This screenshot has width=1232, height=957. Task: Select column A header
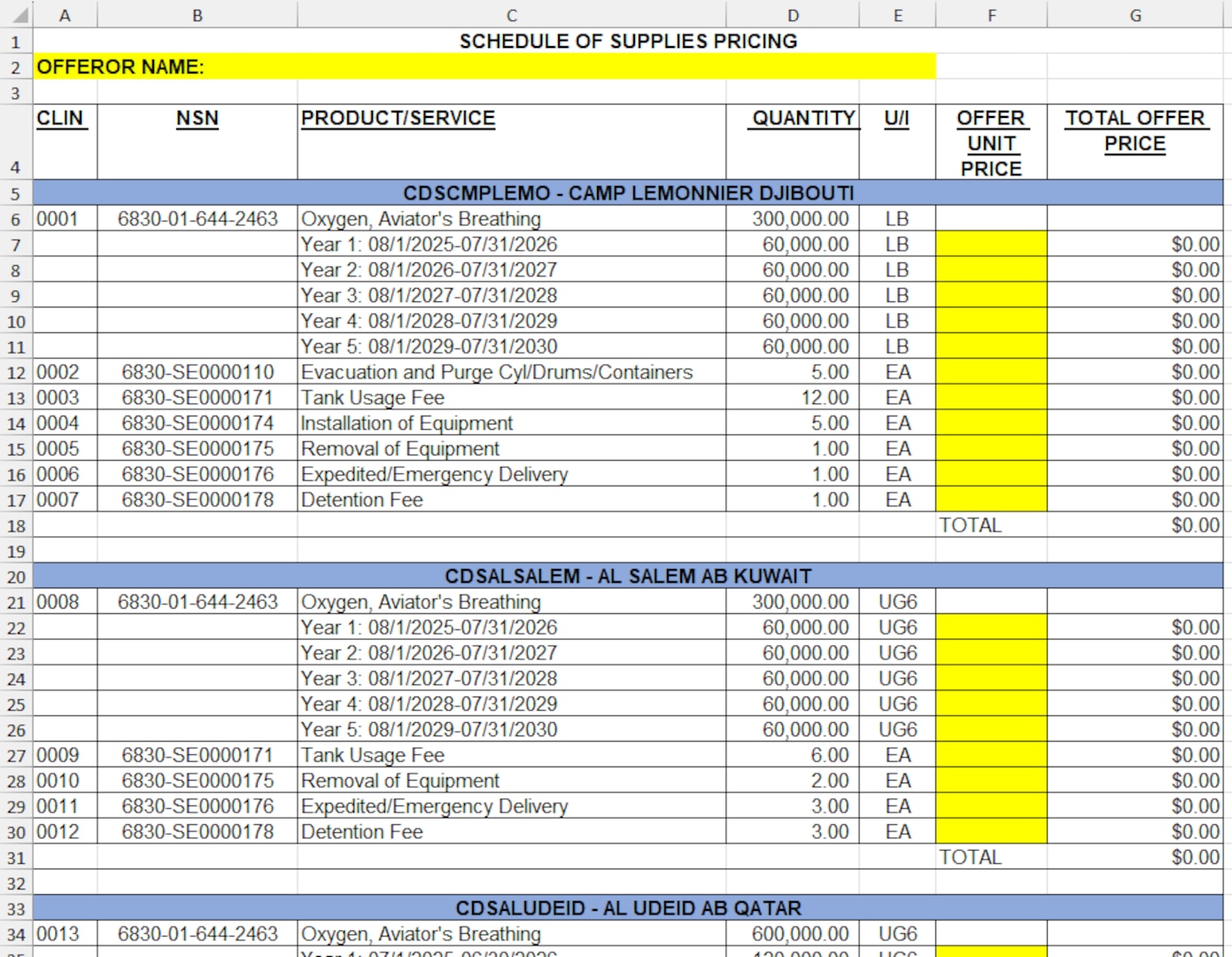point(66,14)
